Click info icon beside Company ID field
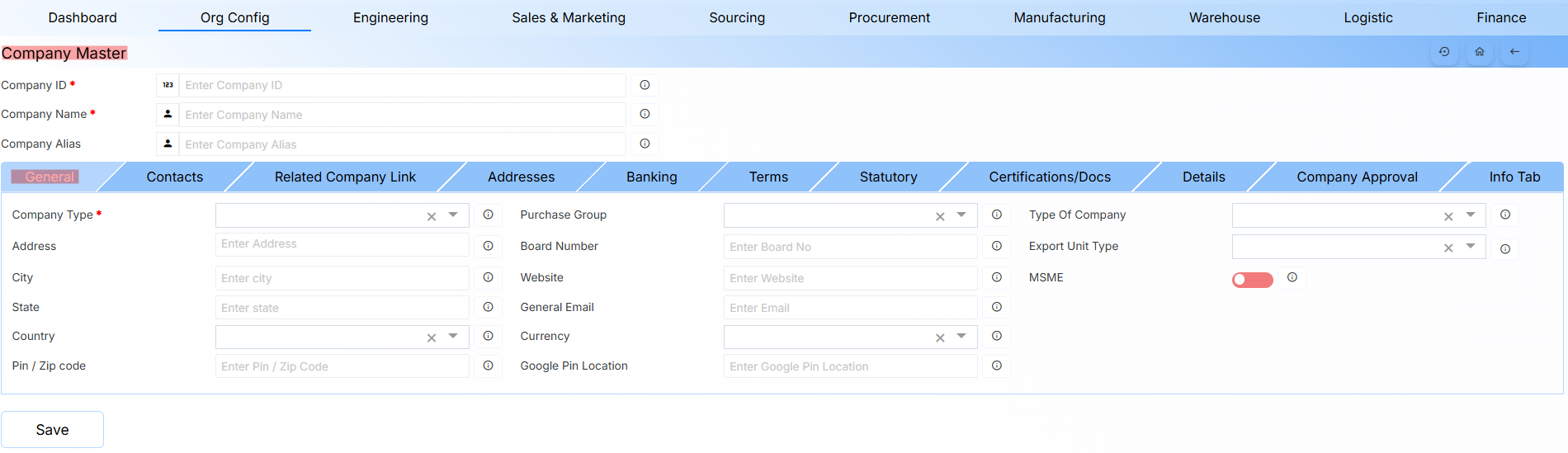The image size is (1568, 453). click(645, 85)
